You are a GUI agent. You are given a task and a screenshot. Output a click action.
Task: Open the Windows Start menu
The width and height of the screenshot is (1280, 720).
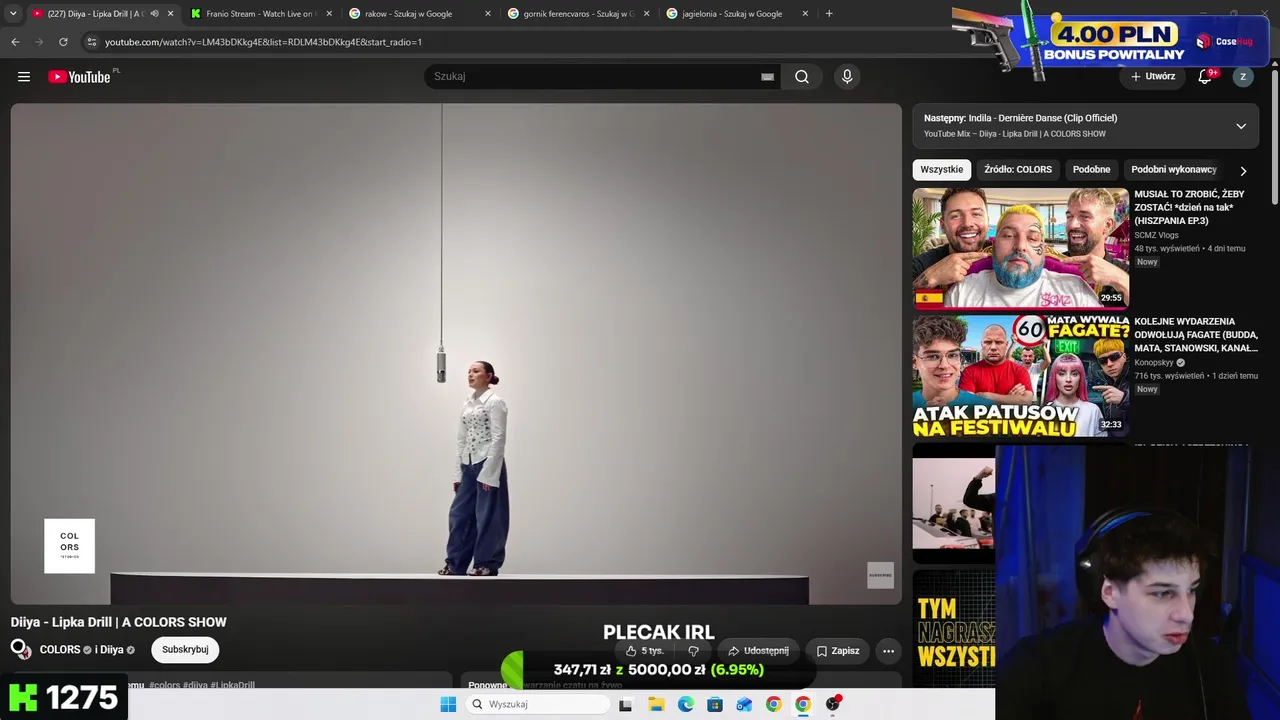pyautogui.click(x=448, y=704)
